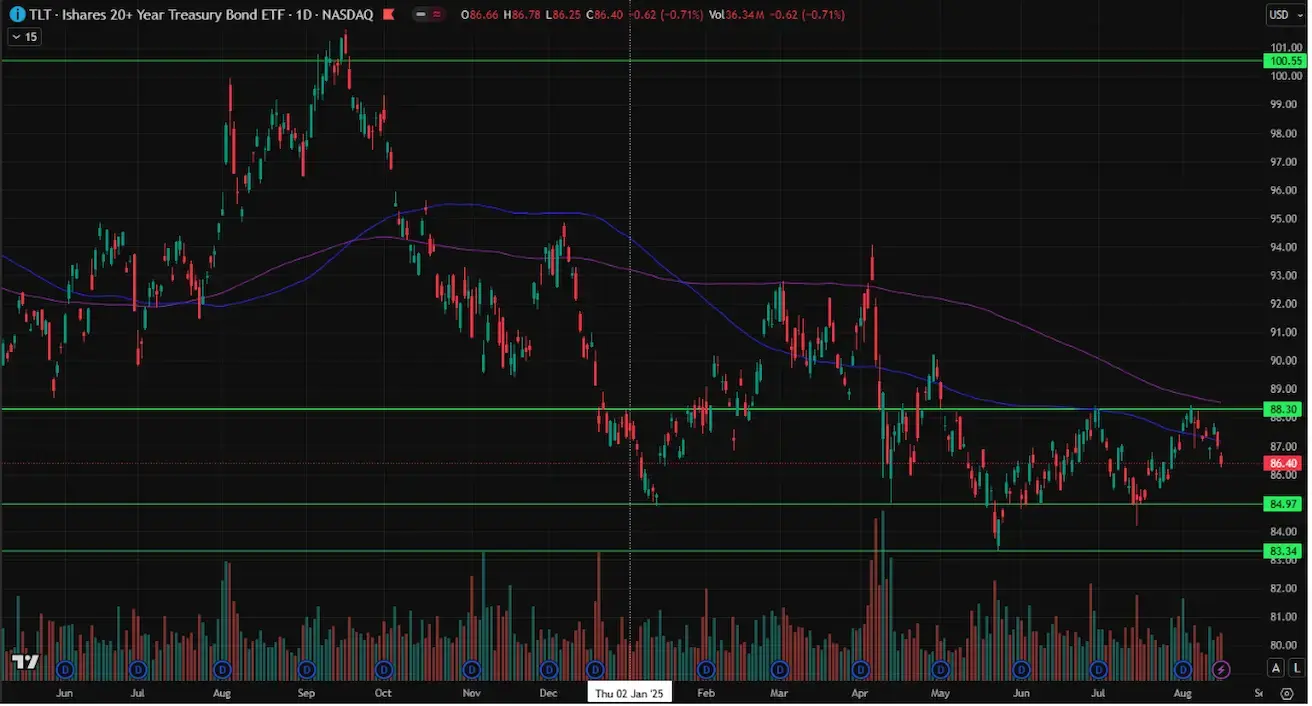Toggle auto scale with the A button

(1276, 668)
